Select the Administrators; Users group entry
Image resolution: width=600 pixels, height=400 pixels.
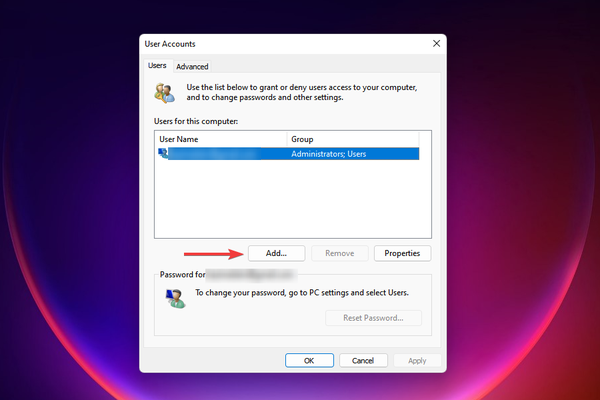click(330, 154)
